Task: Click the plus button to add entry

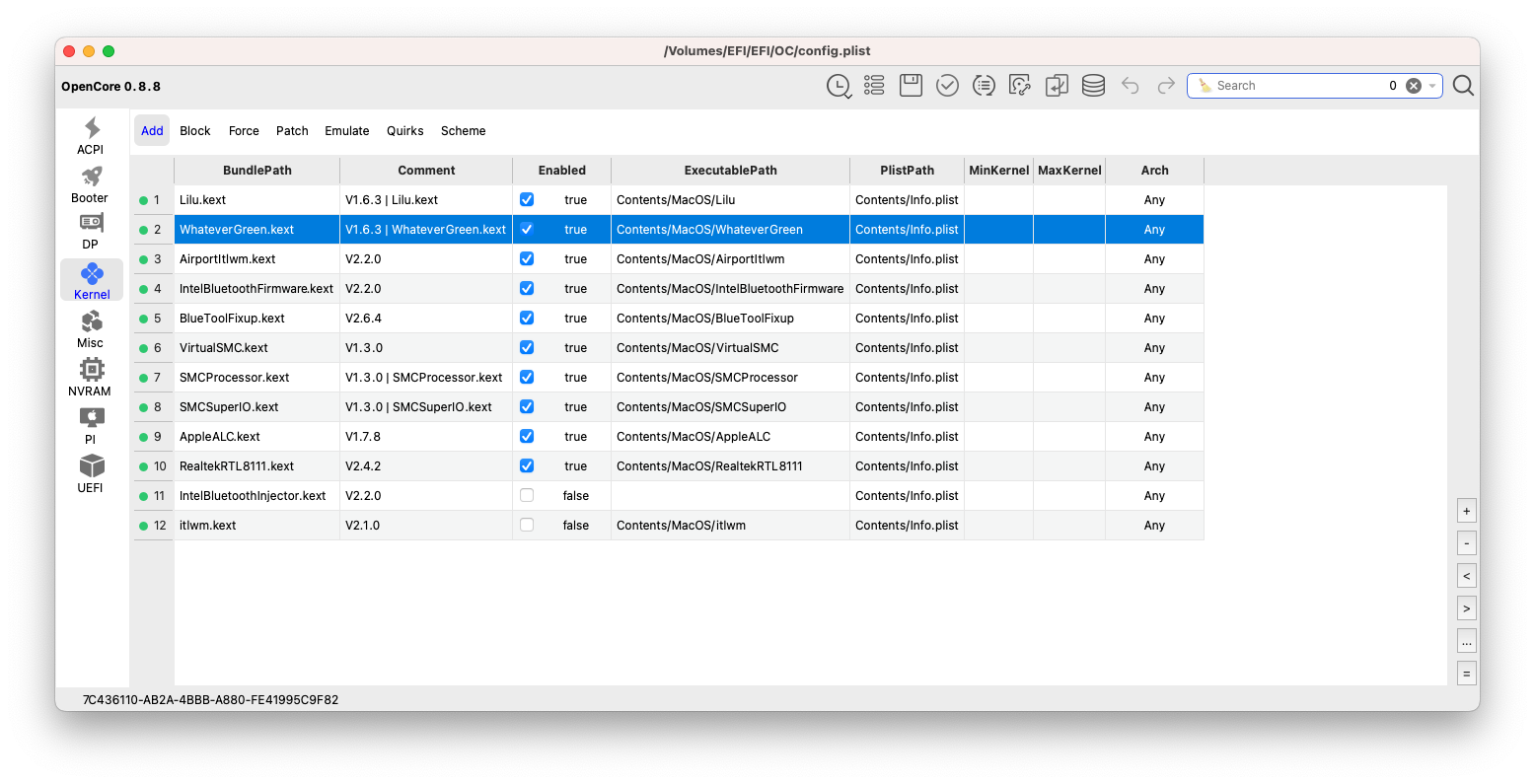Action: click(1466, 511)
